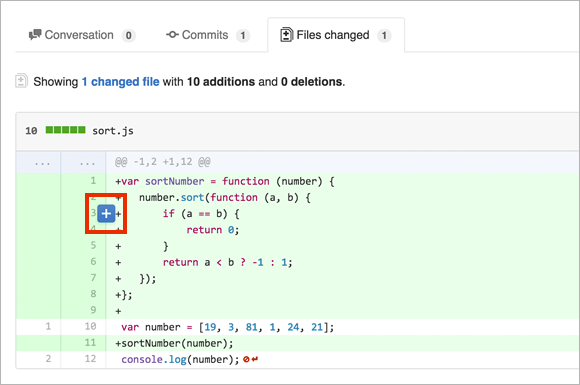
Task: Click the Files changed diff icon
Action: pos(286,35)
